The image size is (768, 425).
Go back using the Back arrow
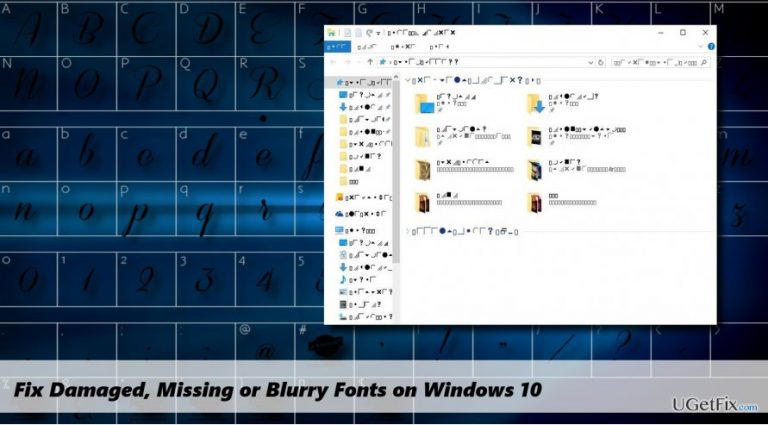pyautogui.click(x=334, y=62)
